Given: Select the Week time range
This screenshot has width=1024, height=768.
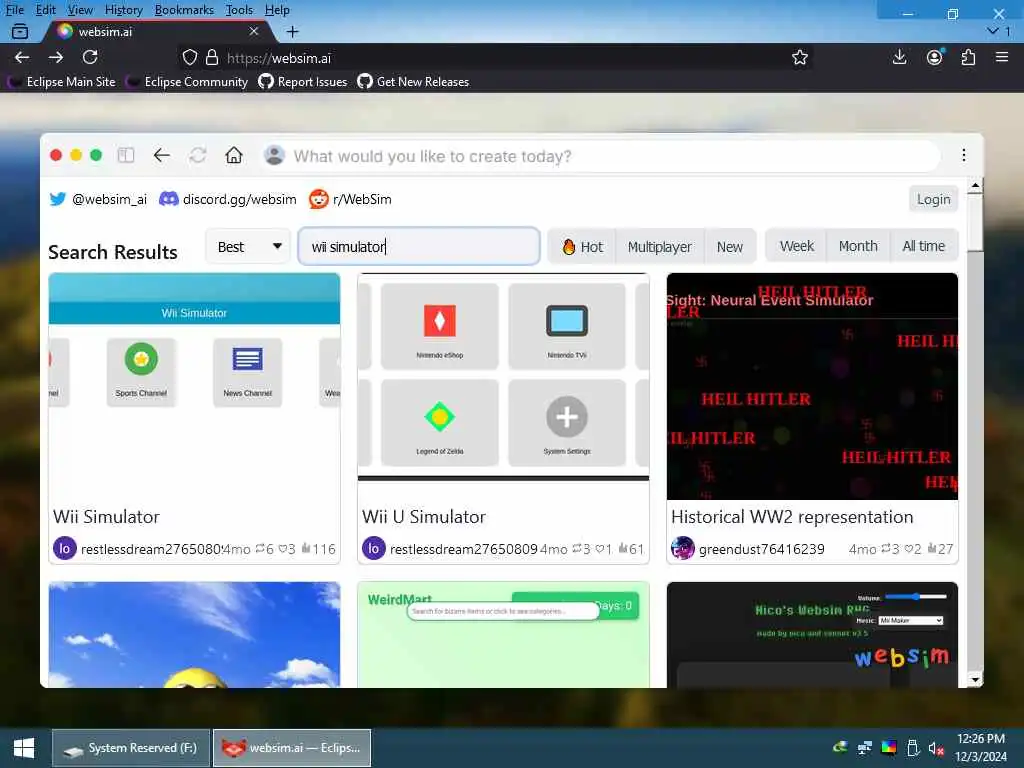Looking at the screenshot, I should click(796, 246).
